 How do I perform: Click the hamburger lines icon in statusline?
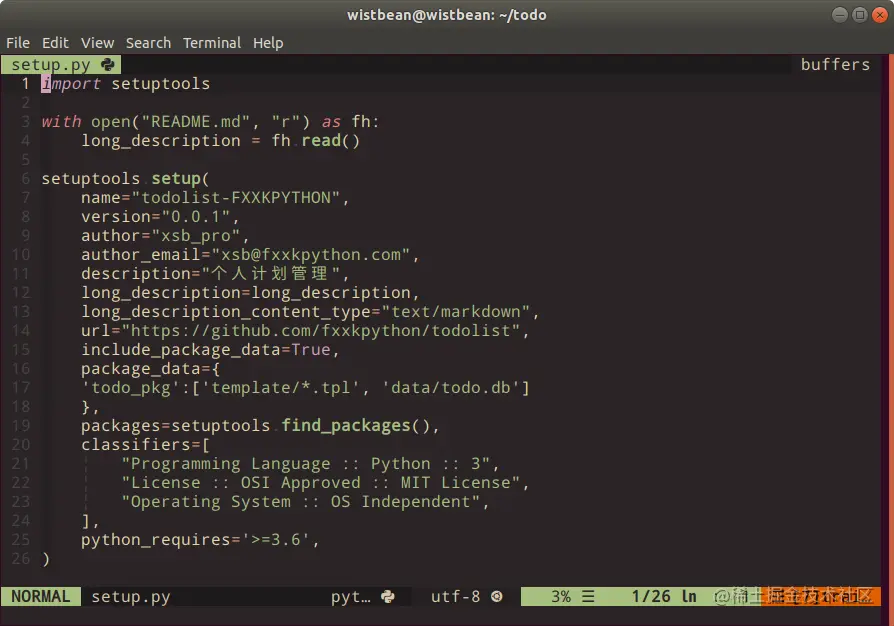coord(588,596)
